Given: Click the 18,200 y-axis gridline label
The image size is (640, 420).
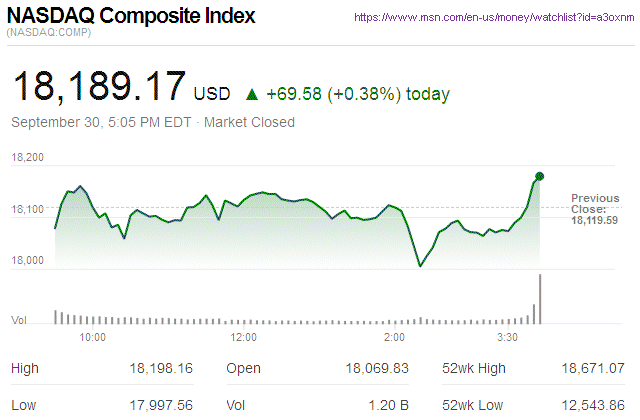Looking at the screenshot, I should pyautogui.click(x=28, y=158).
